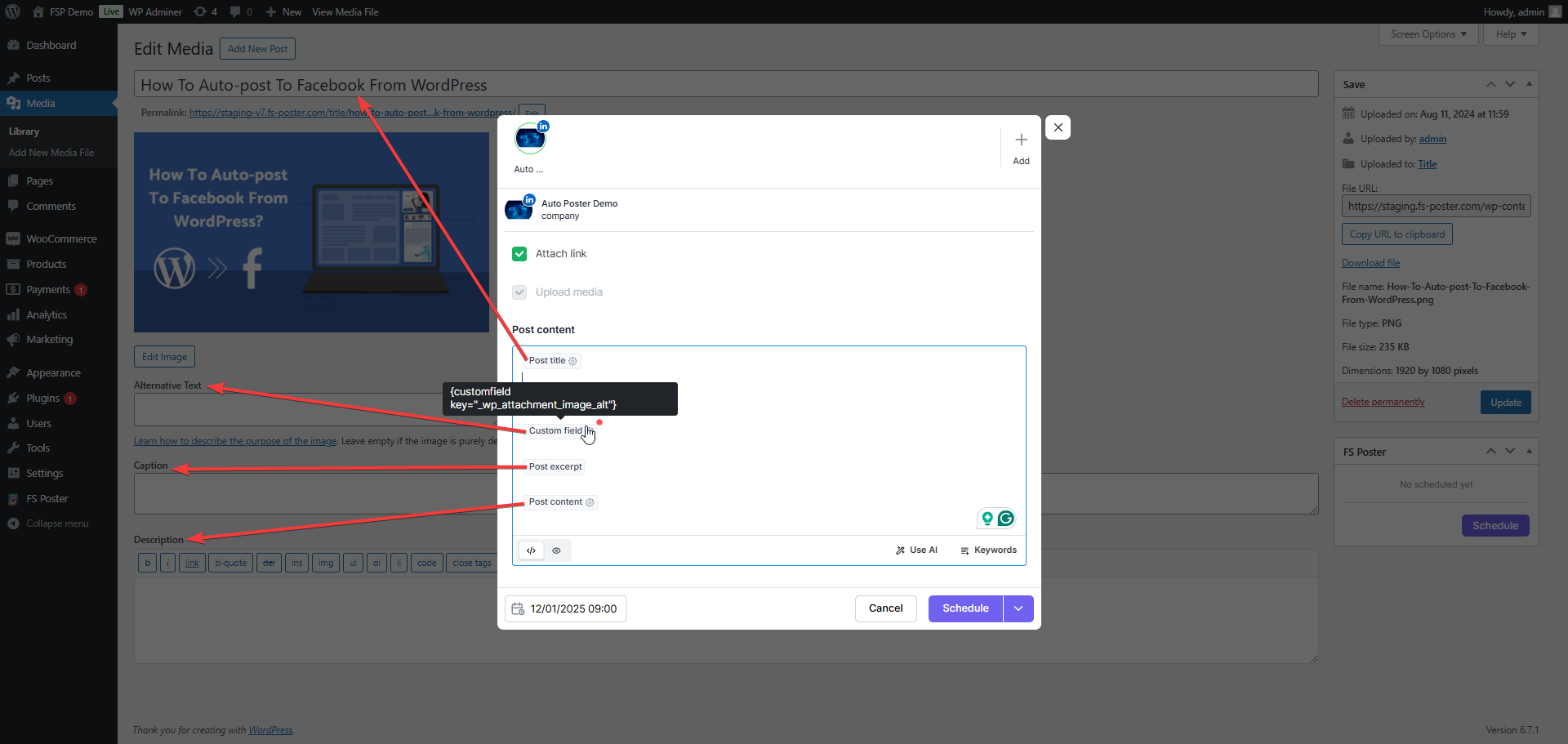Click the b-quote editor toolbar button
This screenshot has width=1568, height=744.
pos(231,563)
